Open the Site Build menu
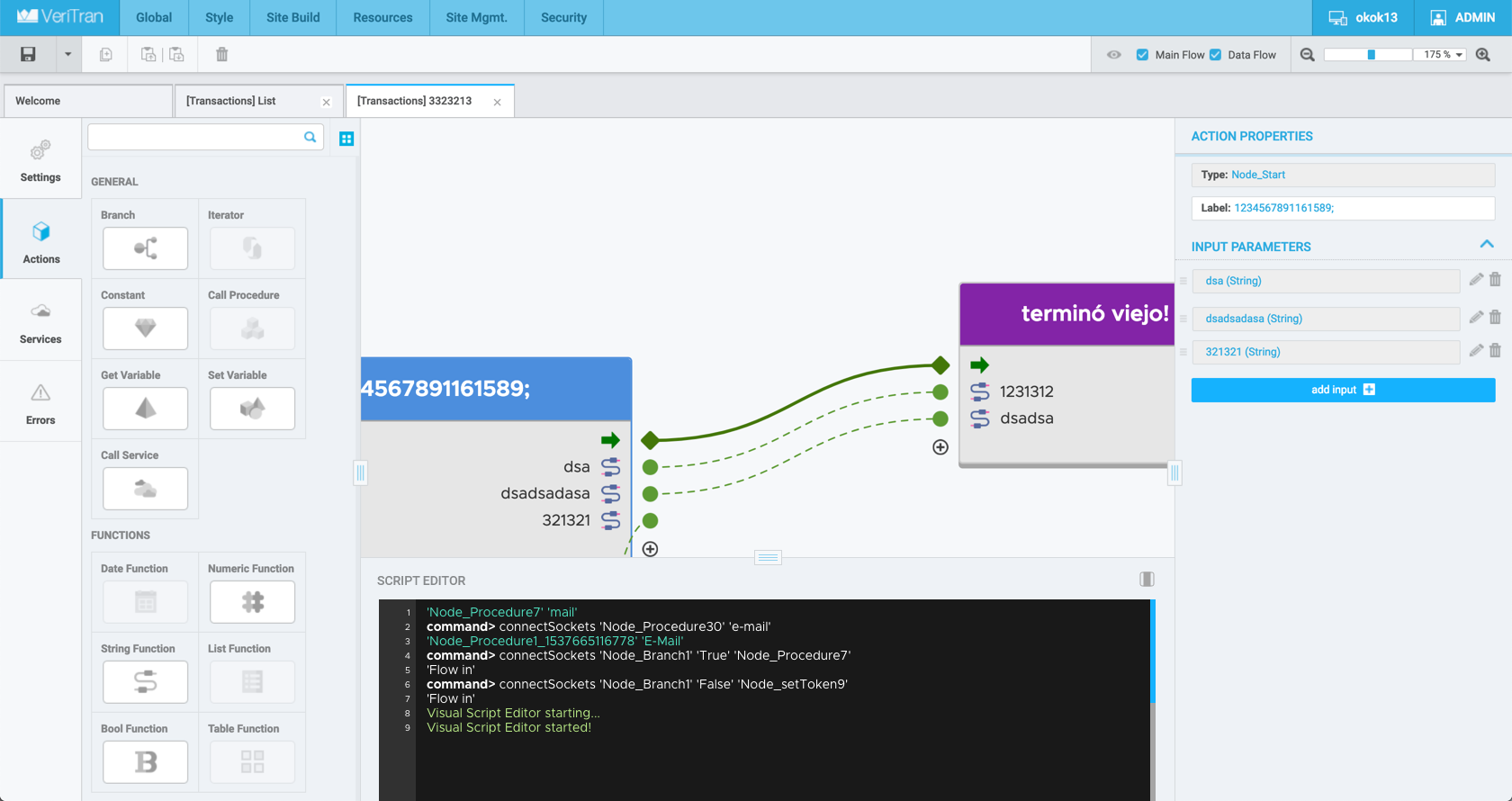The height and width of the screenshot is (801, 1512). point(293,18)
